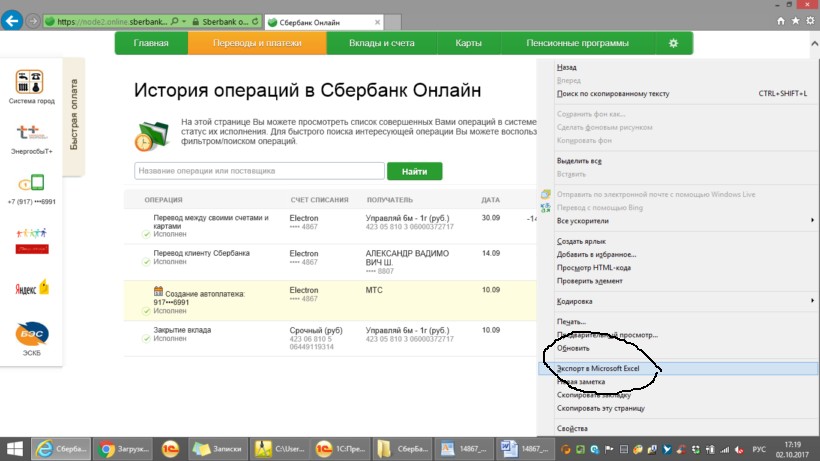The image size is (820, 461).
Task: Click the folder with clock history icon
Action: pos(152,135)
